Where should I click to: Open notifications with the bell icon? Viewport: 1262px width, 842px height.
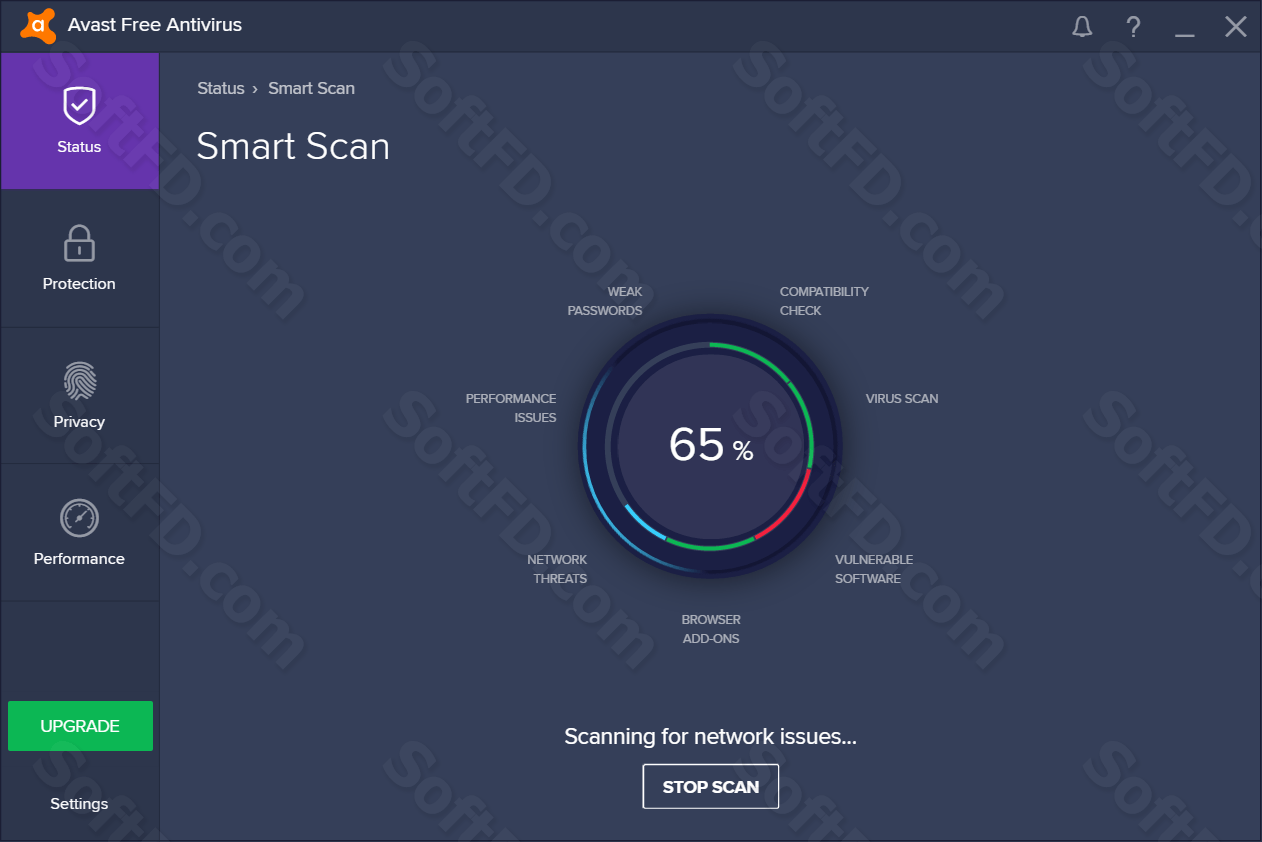(x=1082, y=26)
